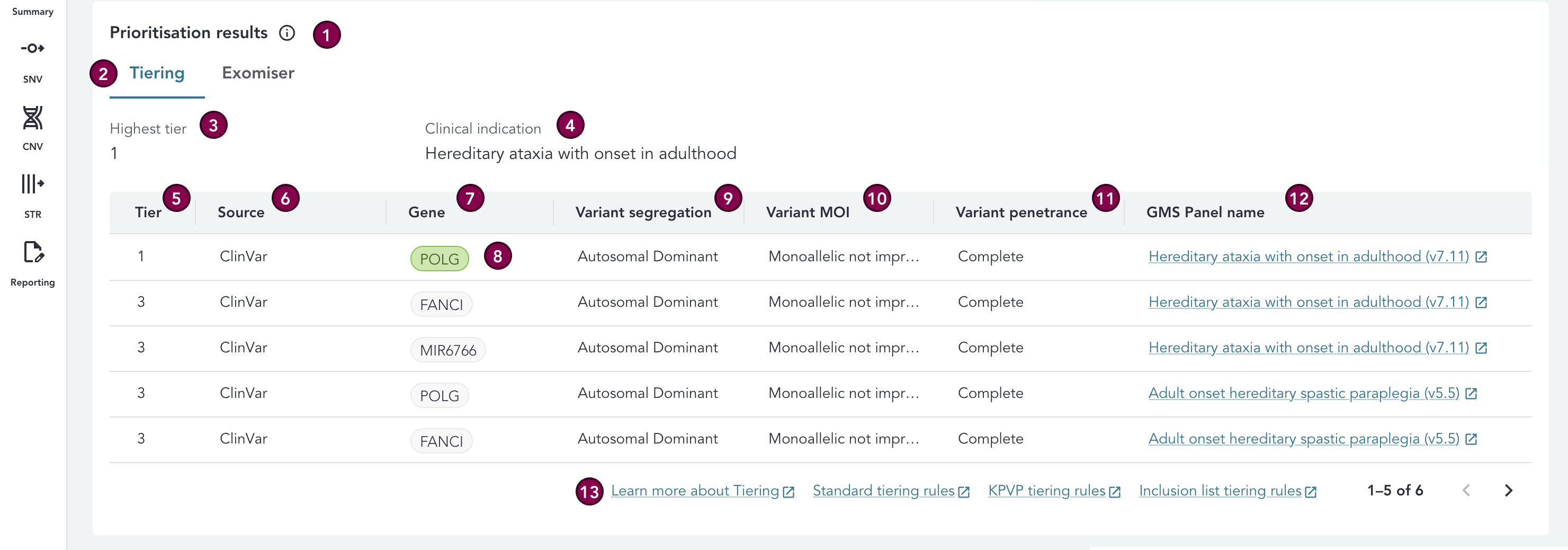Go to the Summary section
This screenshot has width=1568, height=550.
click(33, 11)
